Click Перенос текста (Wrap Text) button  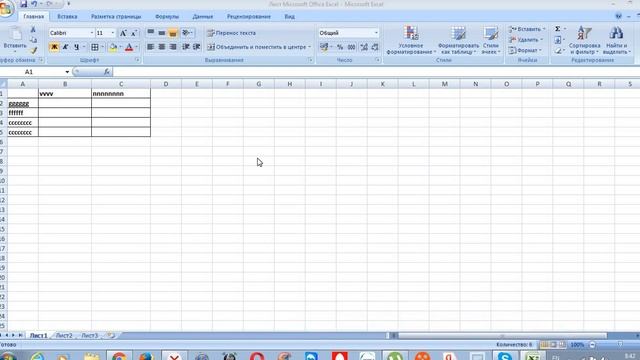coord(231,33)
